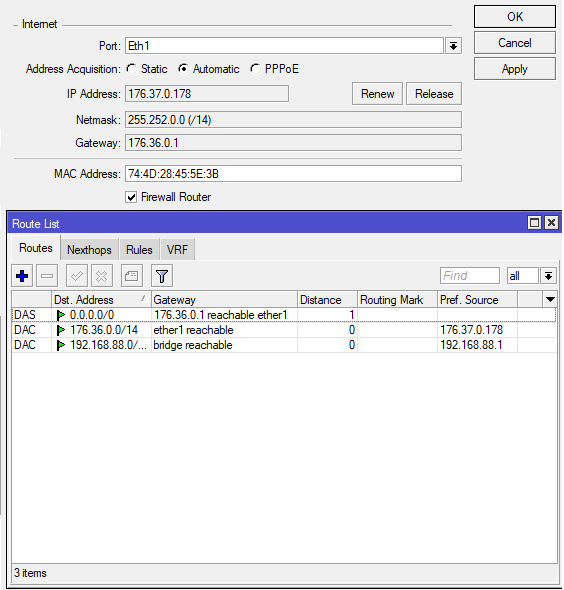Maximize the Route List window
This screenshot has width=564, height=590.
coord(534,223)
